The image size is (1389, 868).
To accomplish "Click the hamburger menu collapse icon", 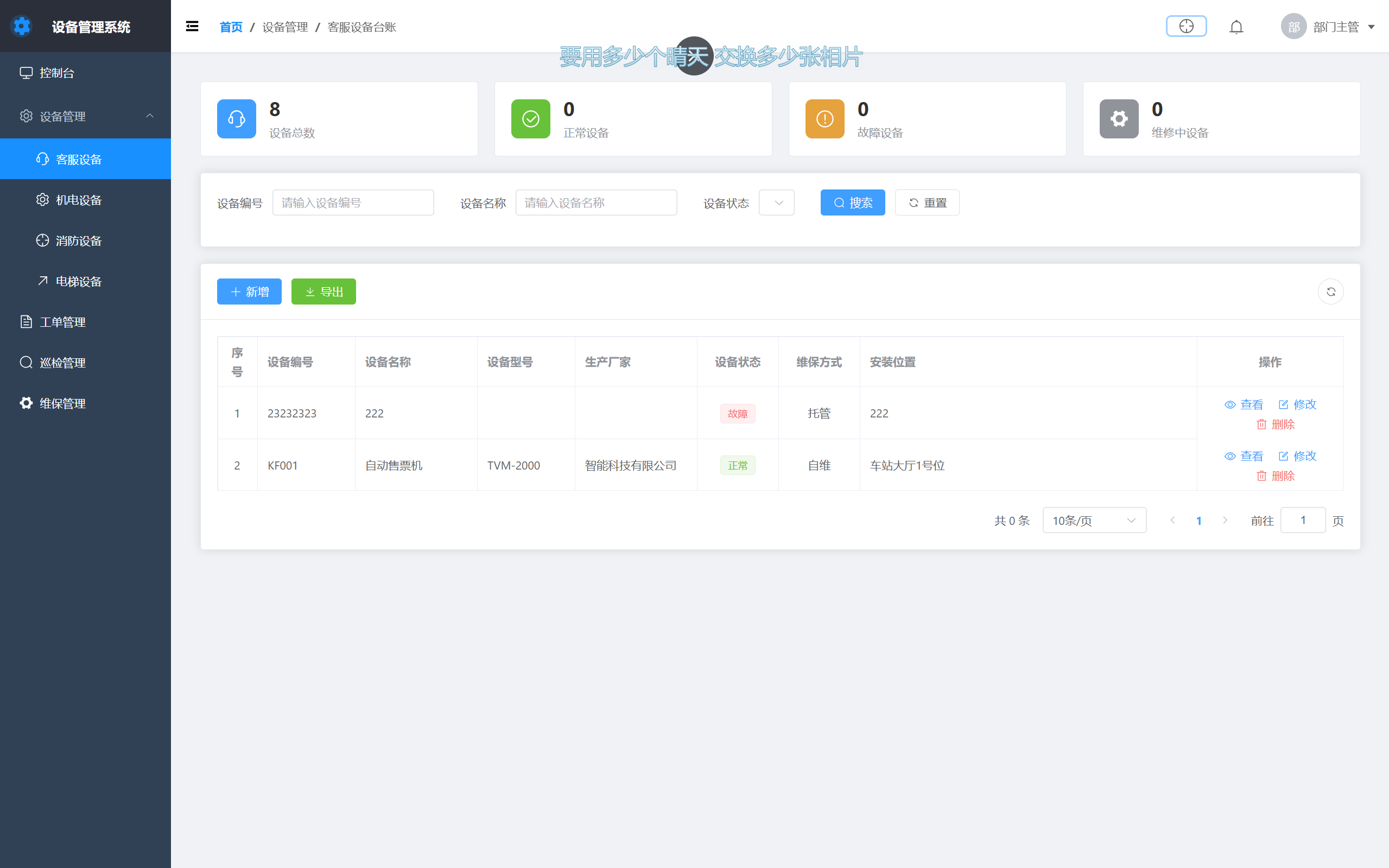I will click(x=192, y=27).
